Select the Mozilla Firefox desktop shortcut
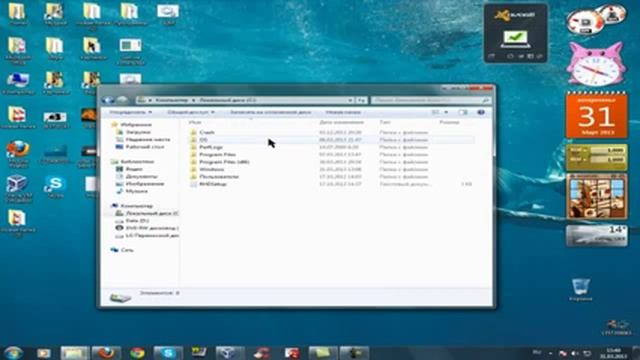Viewport: 640px width, 360px height. point(18,154)
